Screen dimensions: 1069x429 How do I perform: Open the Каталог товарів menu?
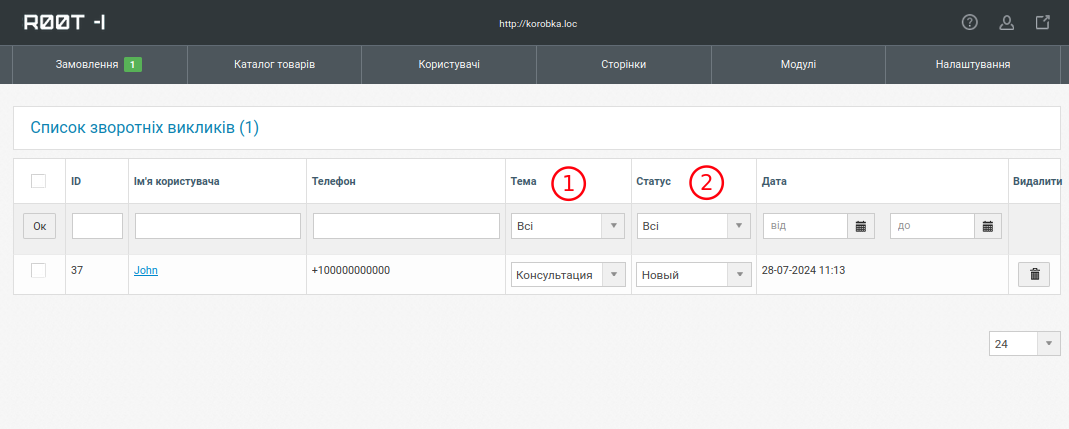pos(274,65)
